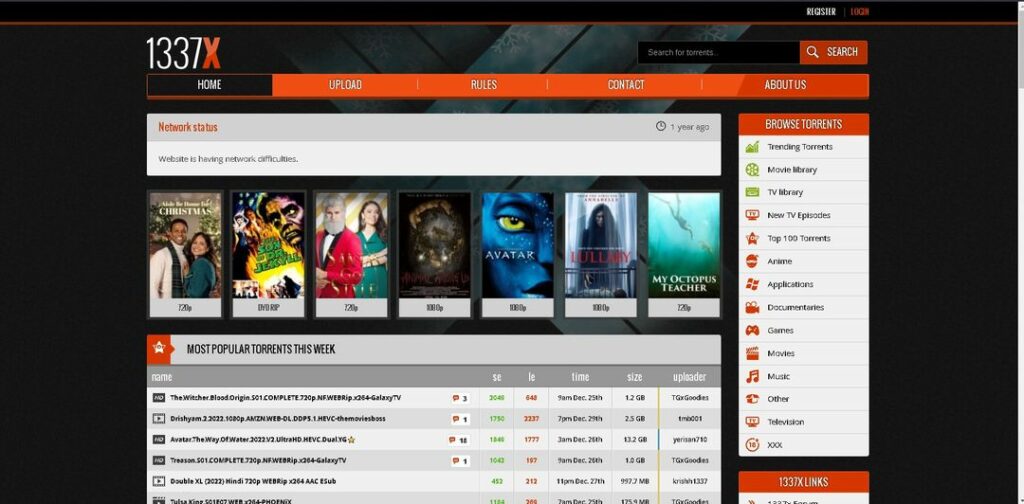Select the Christmas movie poster thumbnail
This screenshot has height=504, width=1024.
[x=185, y=245]
